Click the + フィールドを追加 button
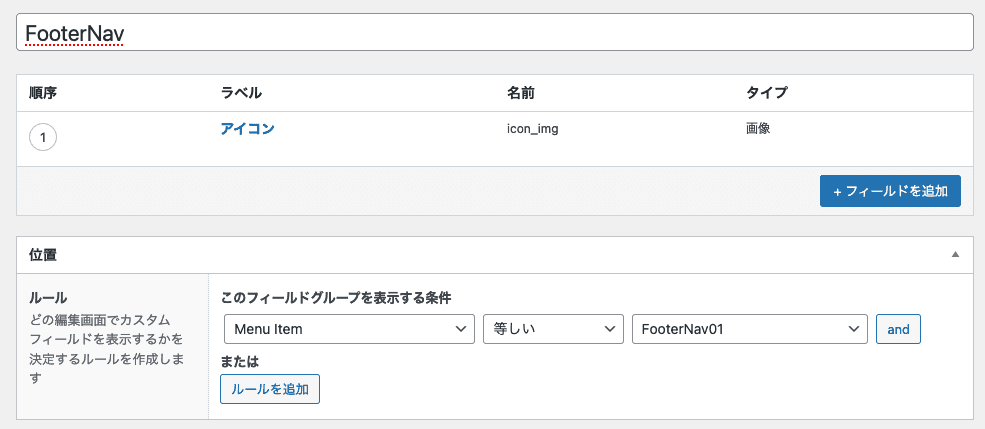 click(x=890, y=191)
